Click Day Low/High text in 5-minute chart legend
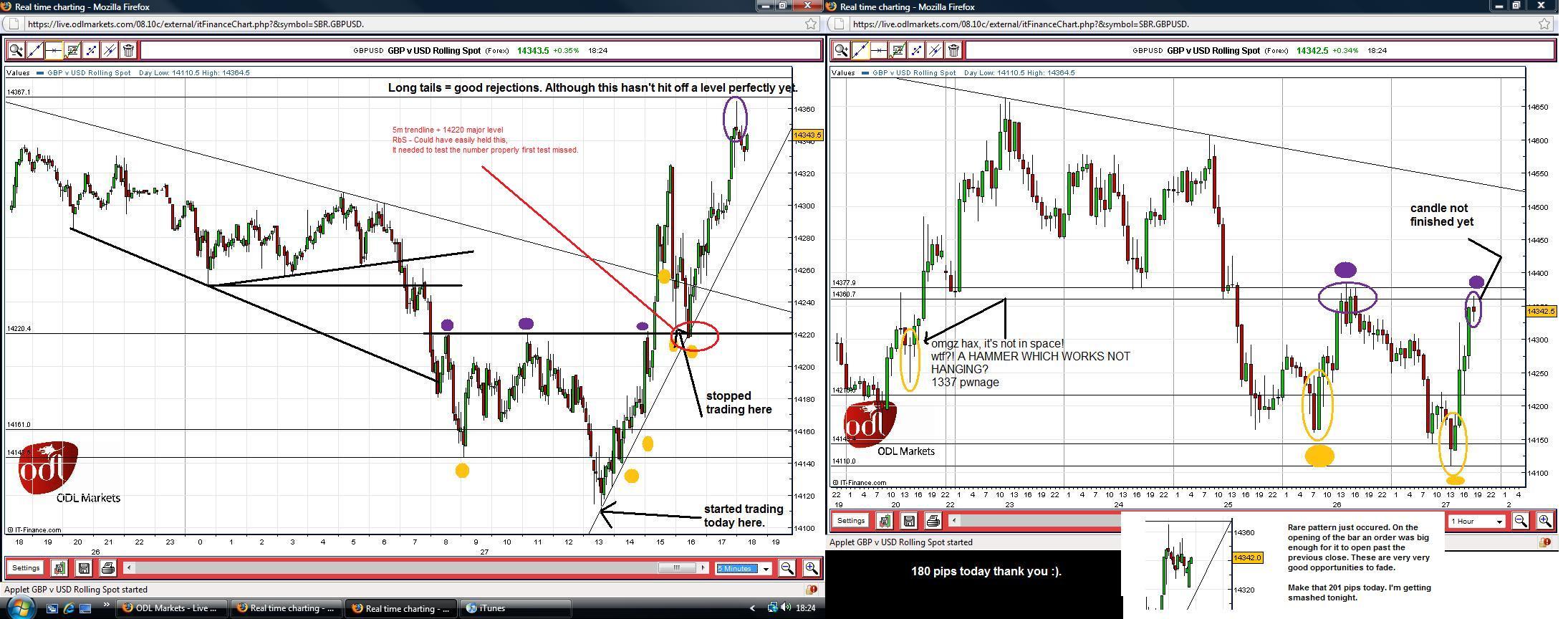The width and height of the screenshot is (1568, 619). coord(194,72)
